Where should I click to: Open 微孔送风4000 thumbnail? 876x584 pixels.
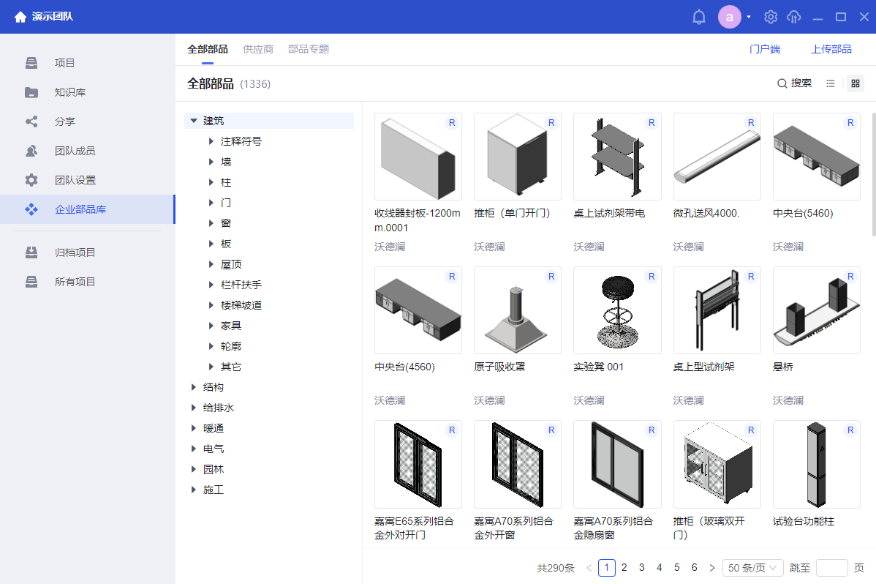(717, 156)
